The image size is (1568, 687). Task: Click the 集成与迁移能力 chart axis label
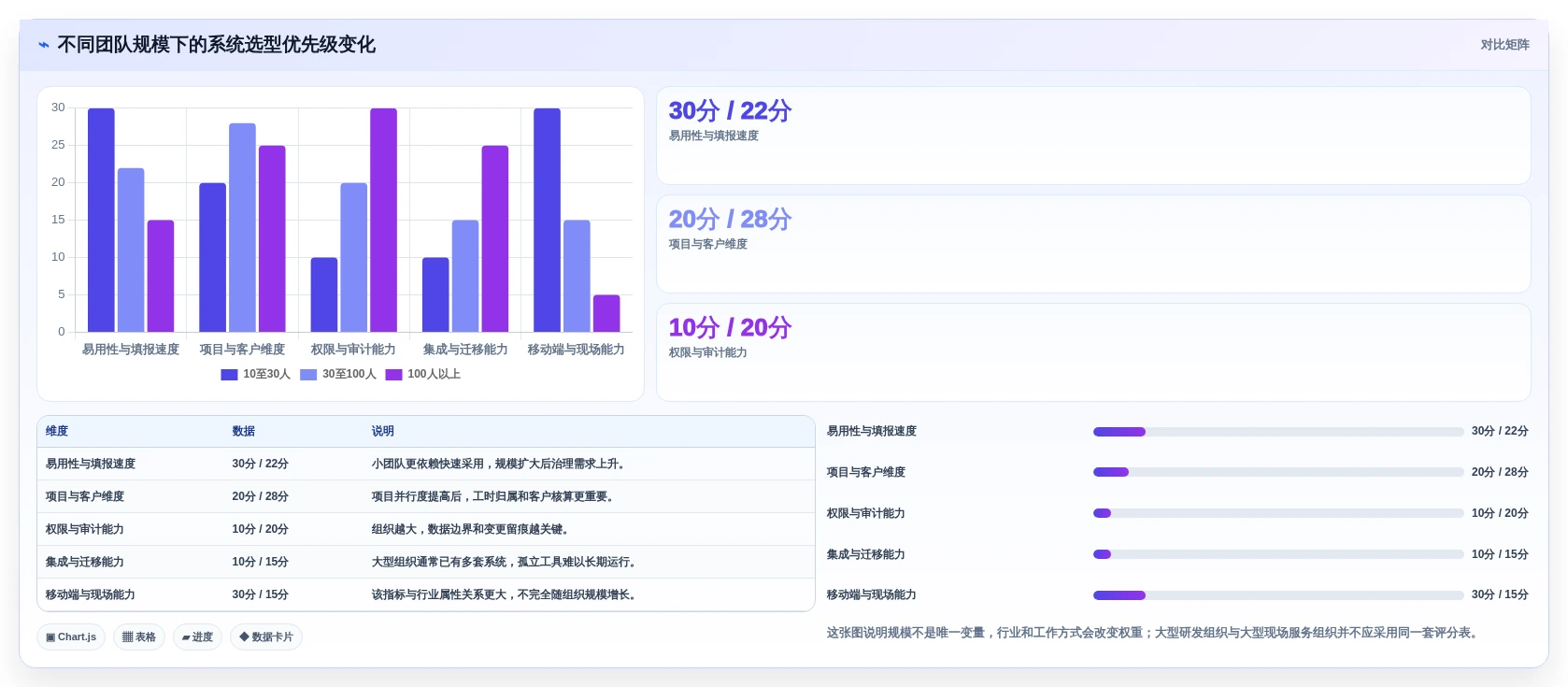465,350
